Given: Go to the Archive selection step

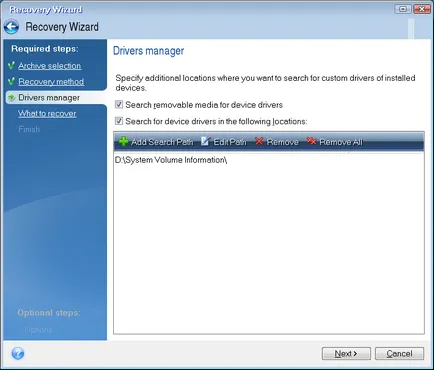Looking at the screenshot, I should click(x=50, y=66).
